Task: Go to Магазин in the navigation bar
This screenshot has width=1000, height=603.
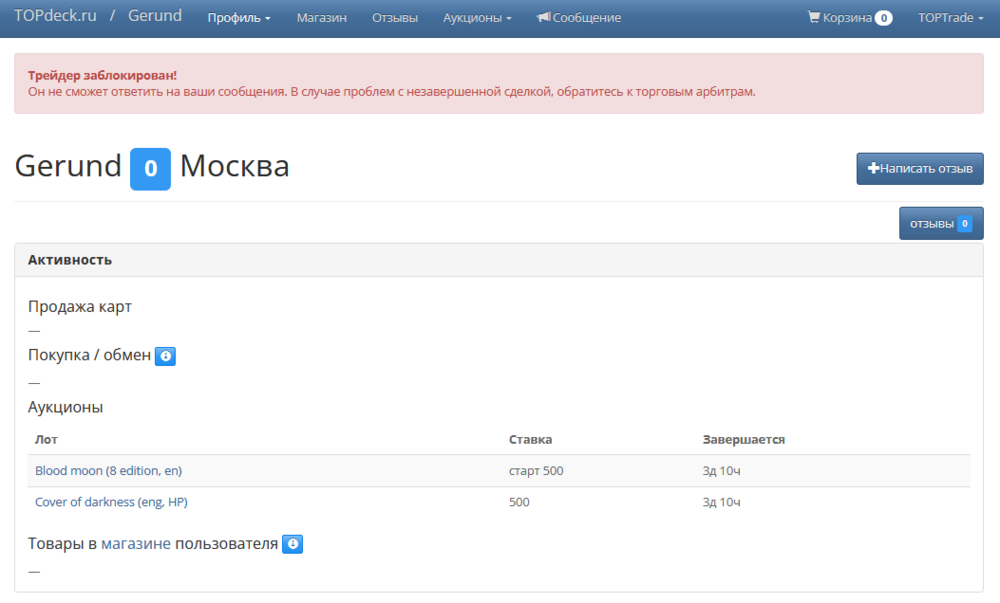Action: pos(321,18)
